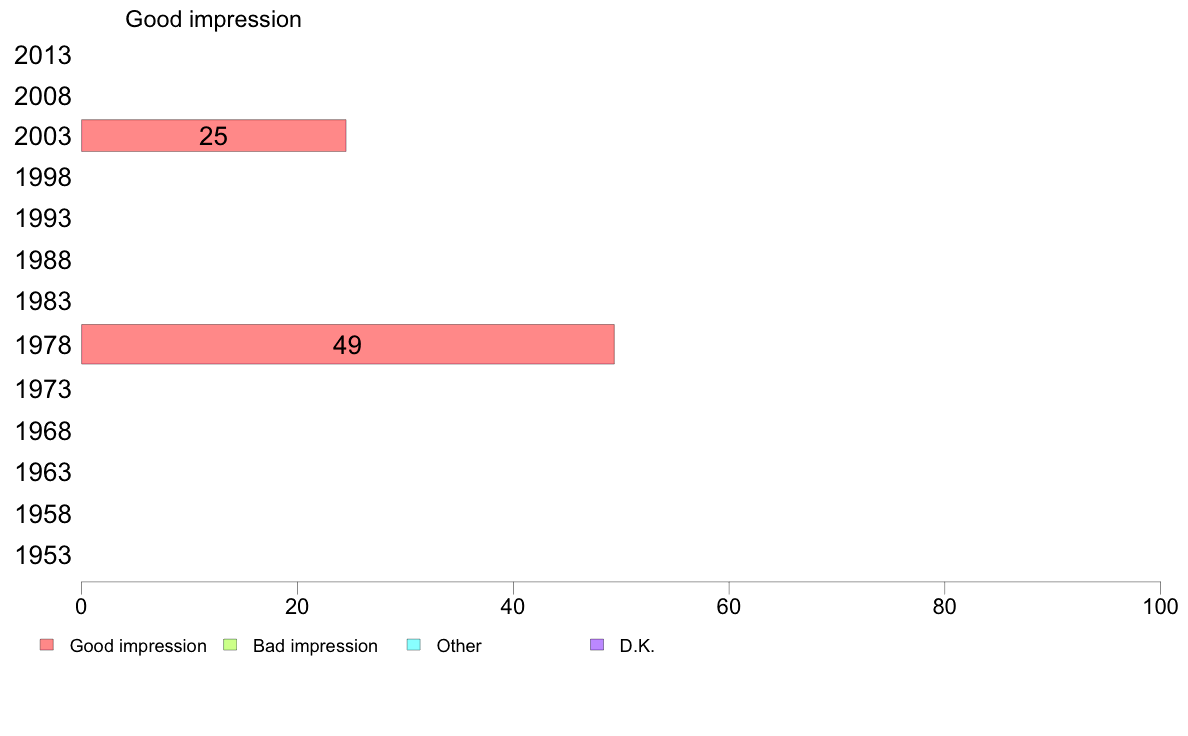Click the D.K. legend text
Image resolution: width=1188 pixels, height=736 pixels.
637,646
